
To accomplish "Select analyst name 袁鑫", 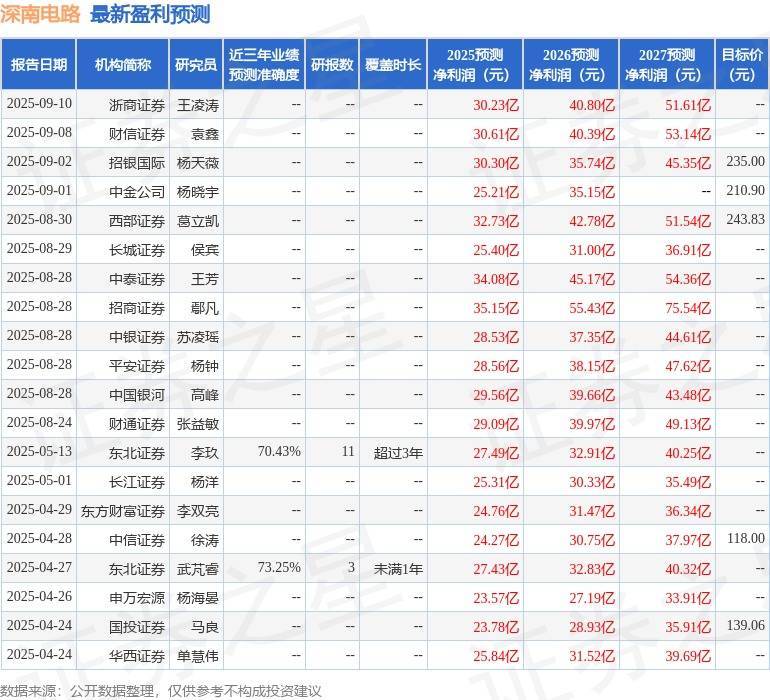I will coord(205,134).
